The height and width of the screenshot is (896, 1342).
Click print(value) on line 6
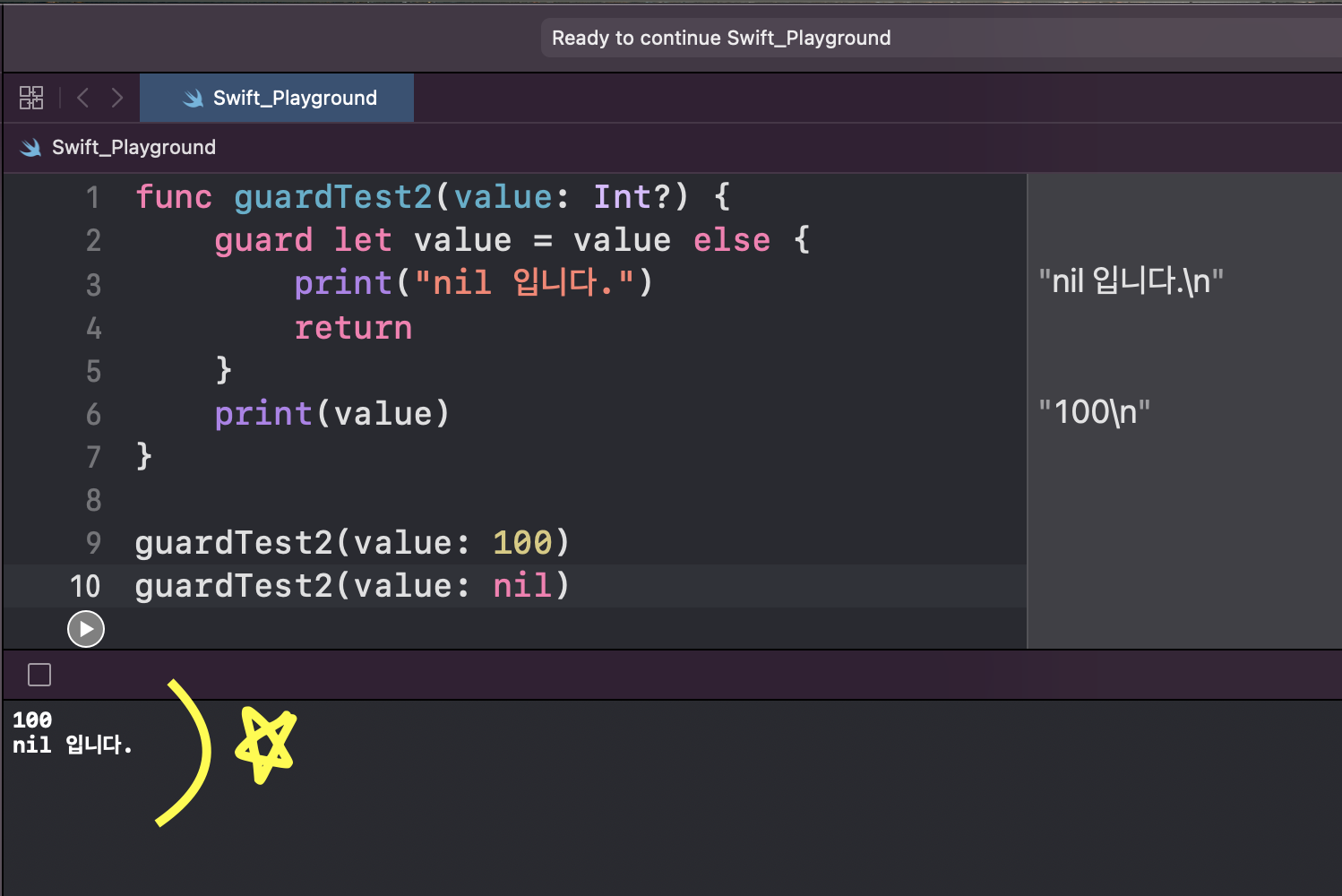coord(331,413)
